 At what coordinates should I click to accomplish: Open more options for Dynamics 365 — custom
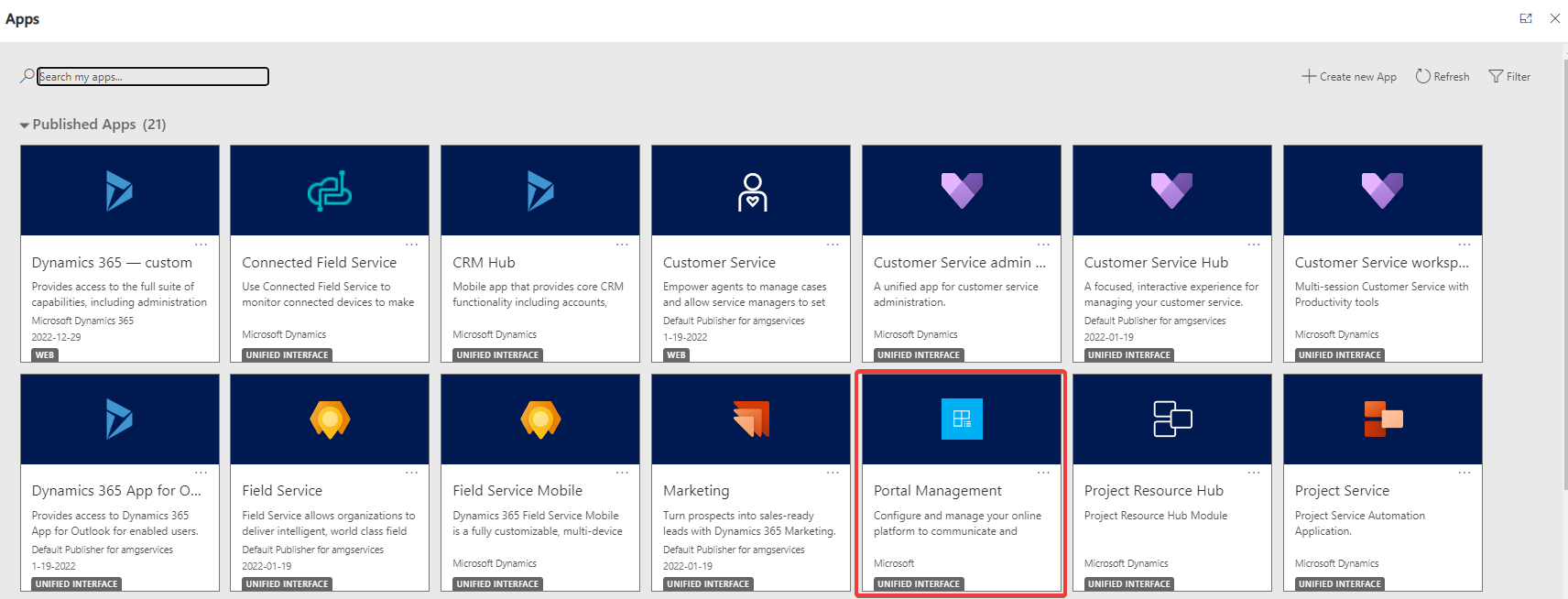pyautogui.click(x=201, y=245)
